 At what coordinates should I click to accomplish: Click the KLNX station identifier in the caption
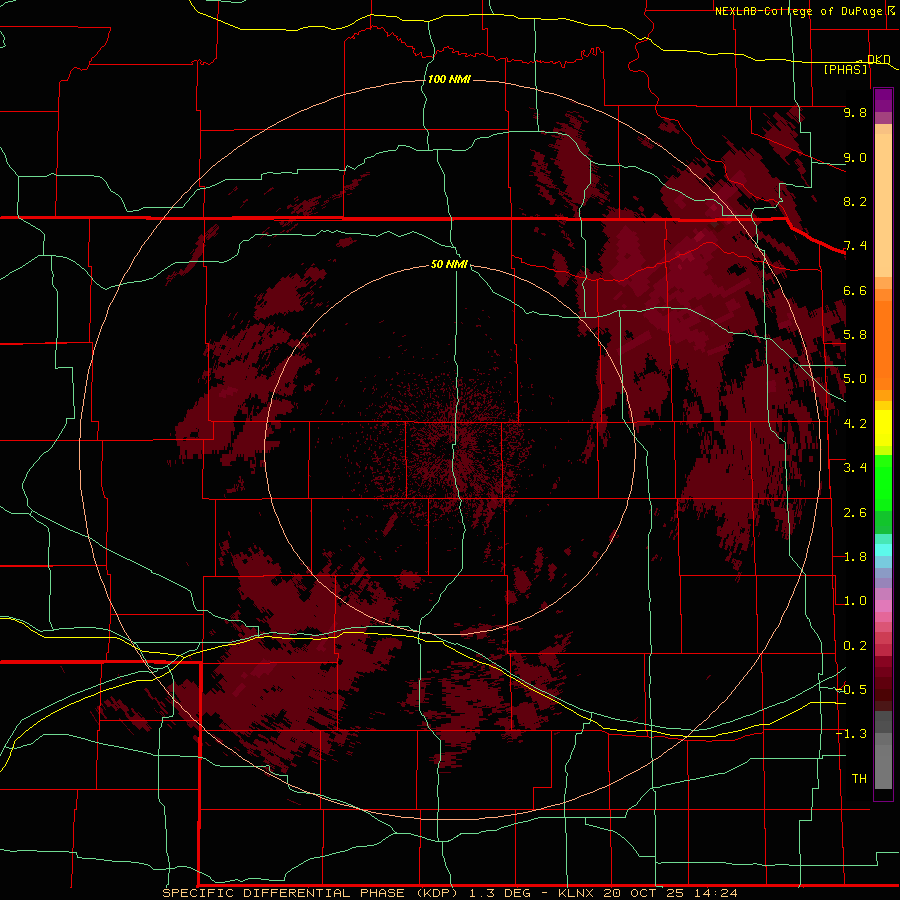click(x=576, y=893)
